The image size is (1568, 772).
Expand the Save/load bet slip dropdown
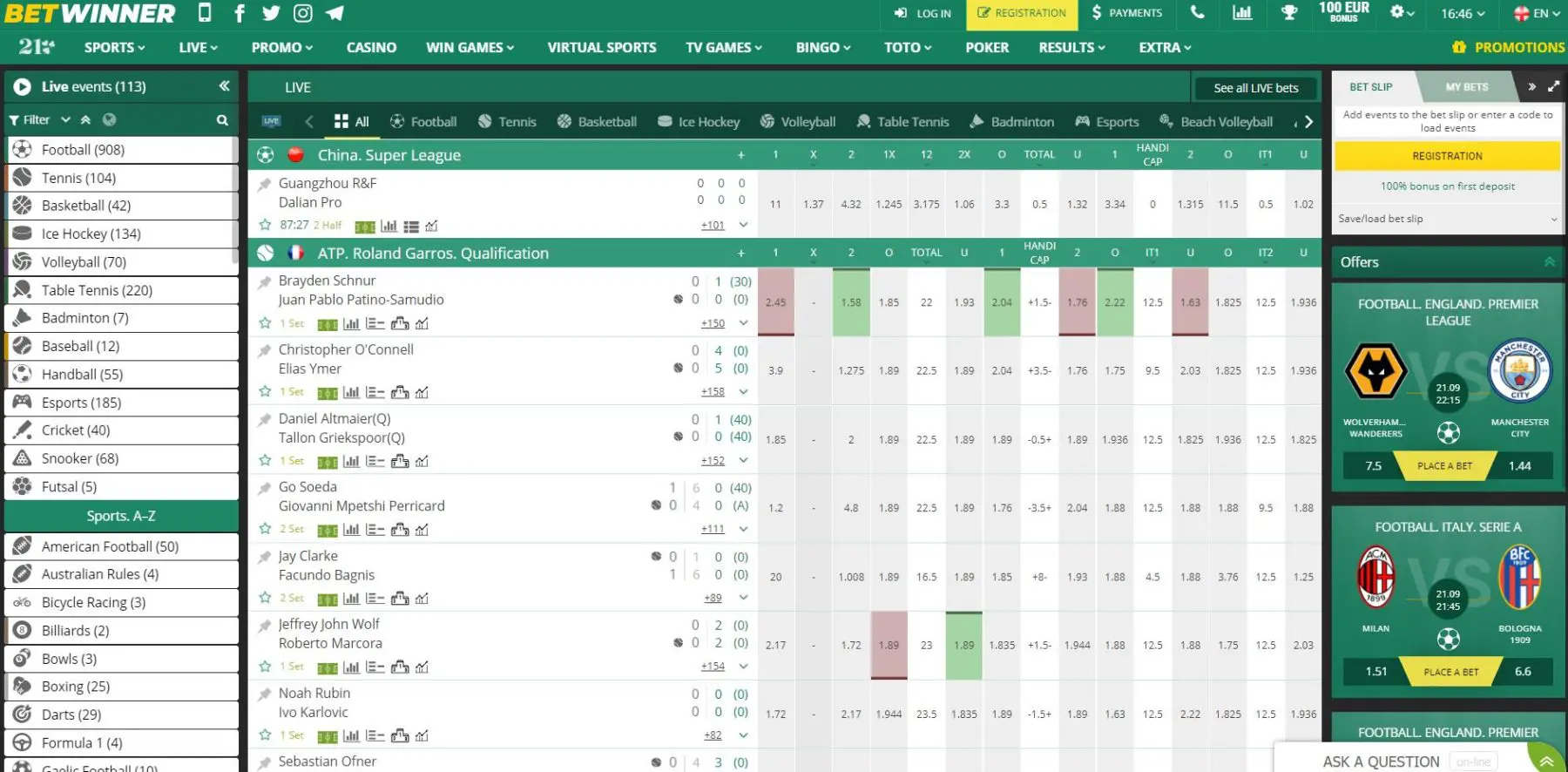1448,219
